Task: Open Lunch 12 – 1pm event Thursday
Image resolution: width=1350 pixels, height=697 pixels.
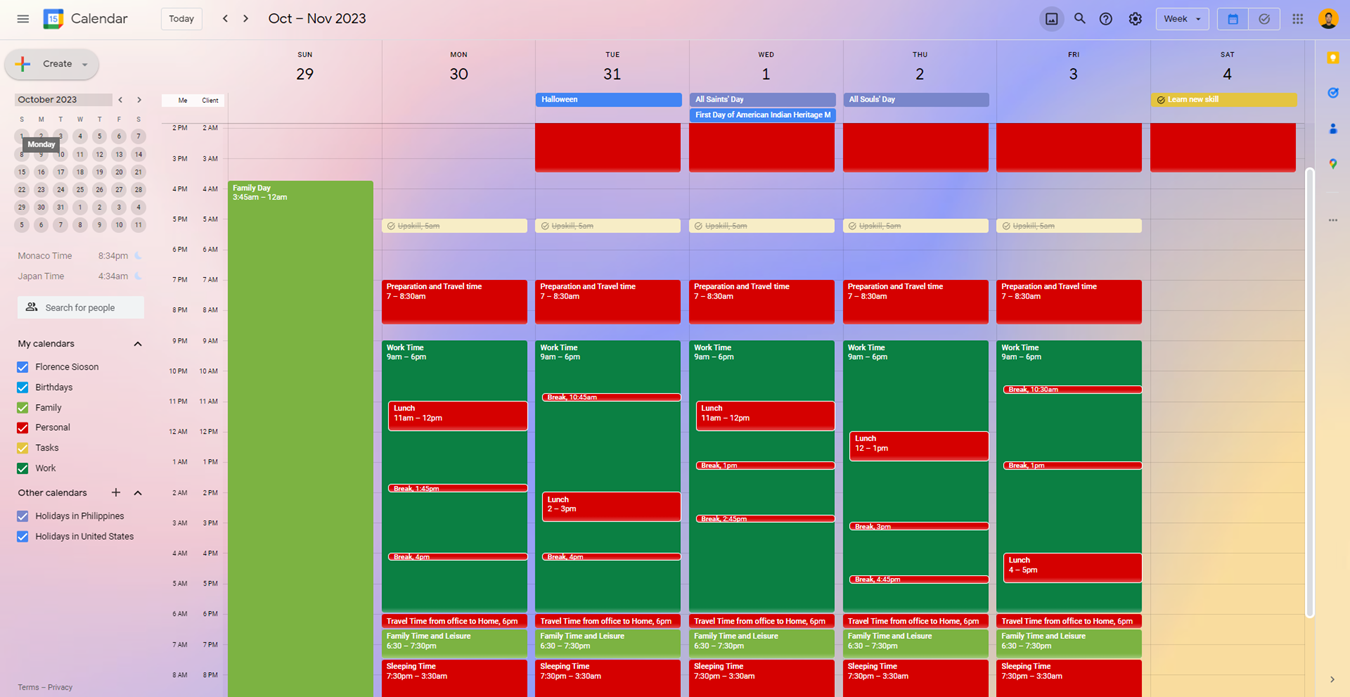Action: (x=919, y=445)
